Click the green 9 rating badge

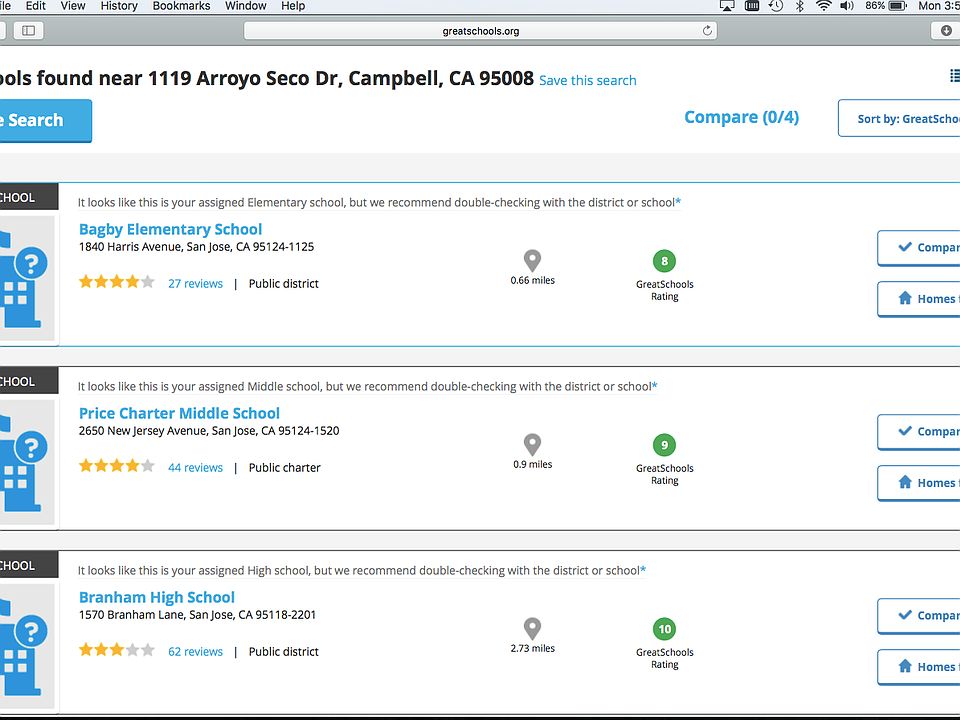[x=664, y=445]
